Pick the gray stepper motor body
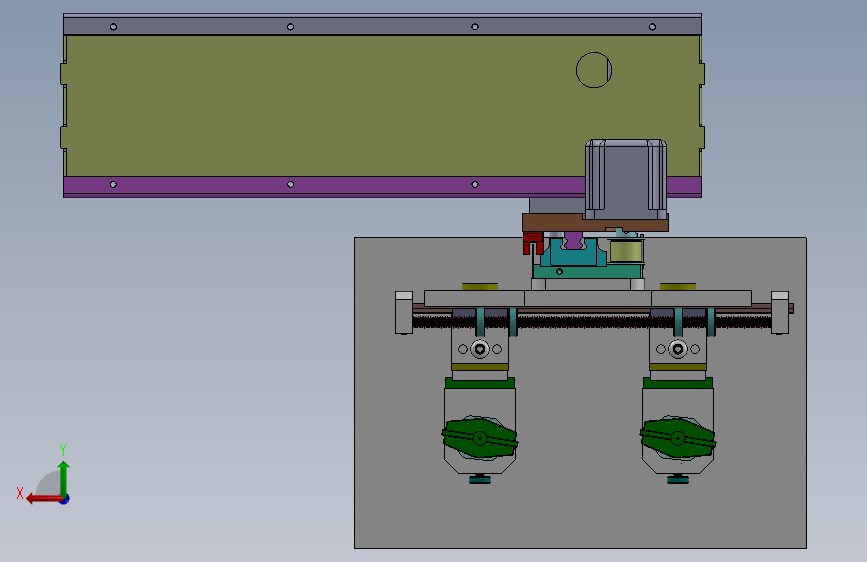This screenshot has height=562, width=867. coord(625,179)
